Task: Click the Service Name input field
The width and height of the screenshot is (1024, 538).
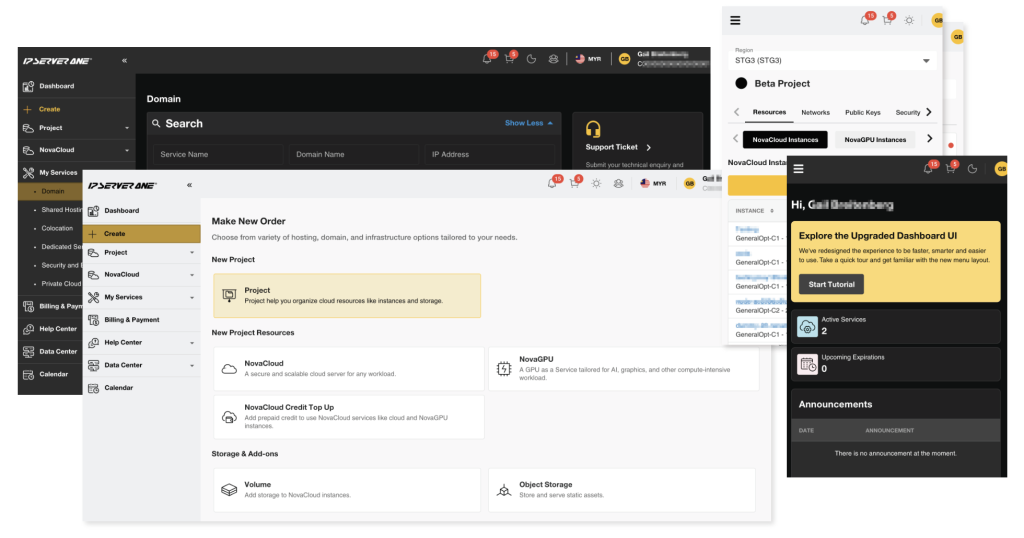Action: pos(218,155)
